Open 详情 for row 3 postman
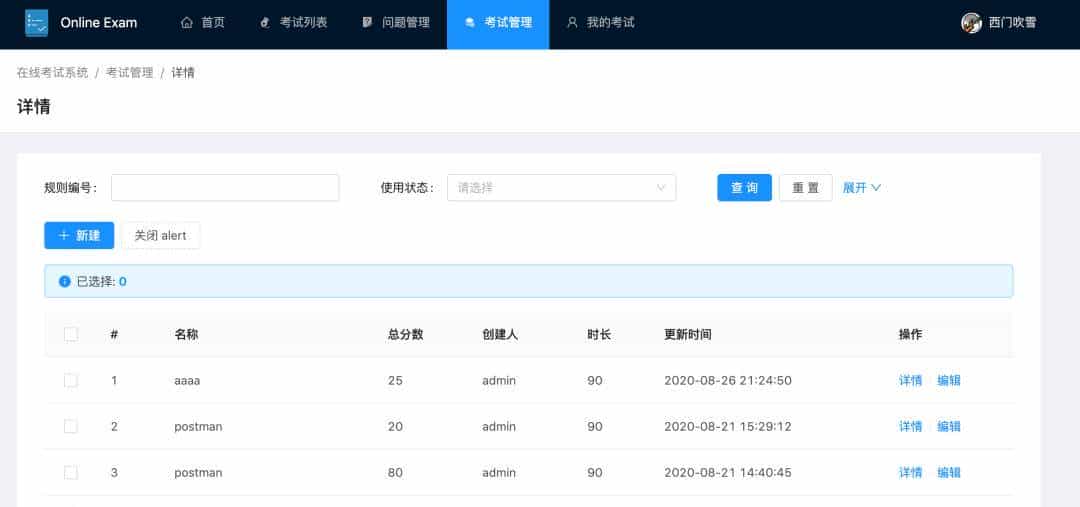Image resolution: width=1080 pixels, height=507 pixels. point(911,473)
